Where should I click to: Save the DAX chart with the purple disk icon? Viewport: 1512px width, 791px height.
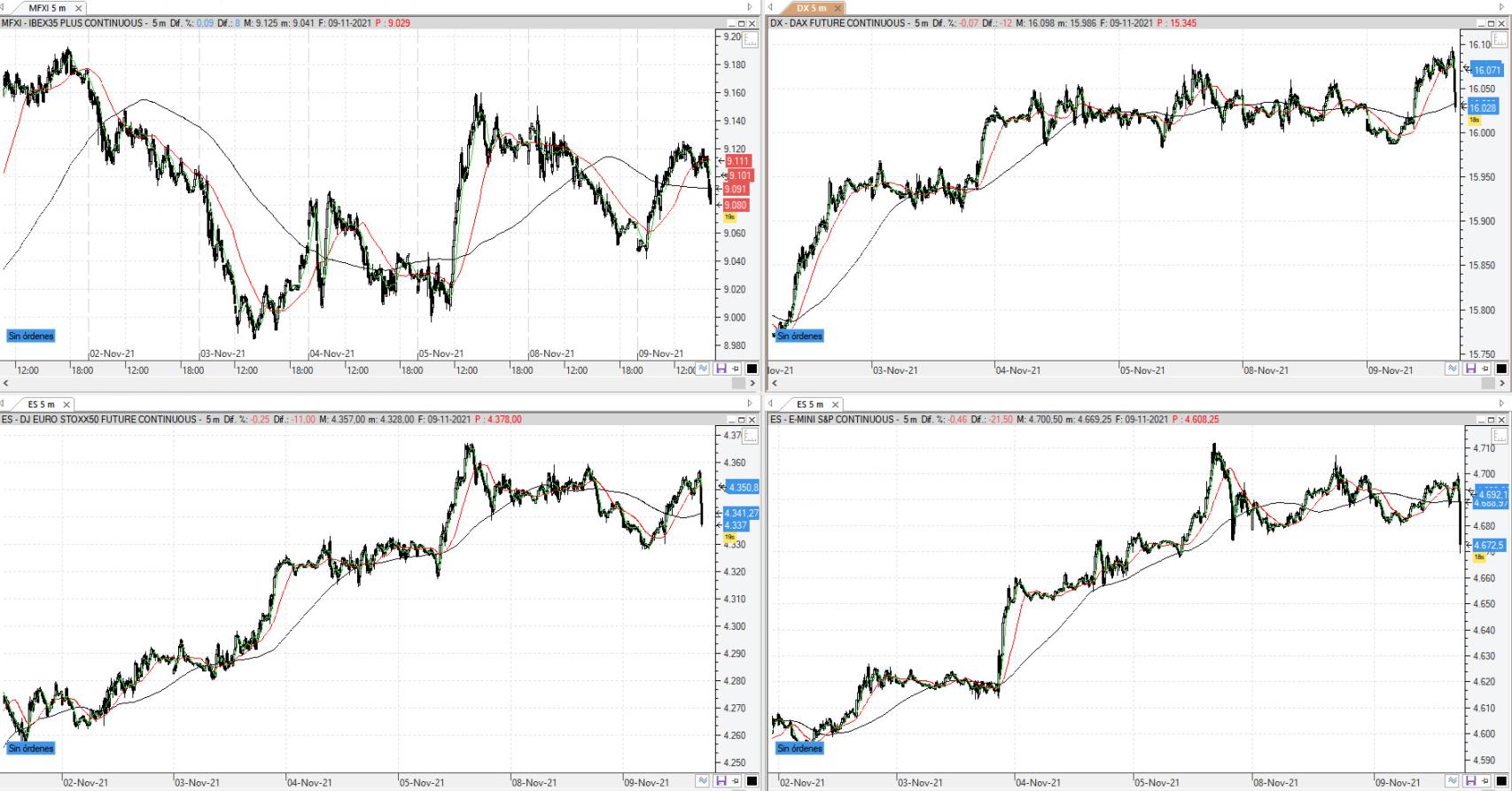coord(1470,368)
